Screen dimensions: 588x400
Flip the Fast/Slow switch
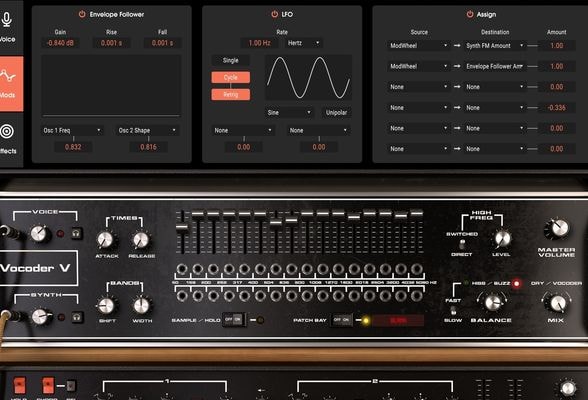(453, 310)
